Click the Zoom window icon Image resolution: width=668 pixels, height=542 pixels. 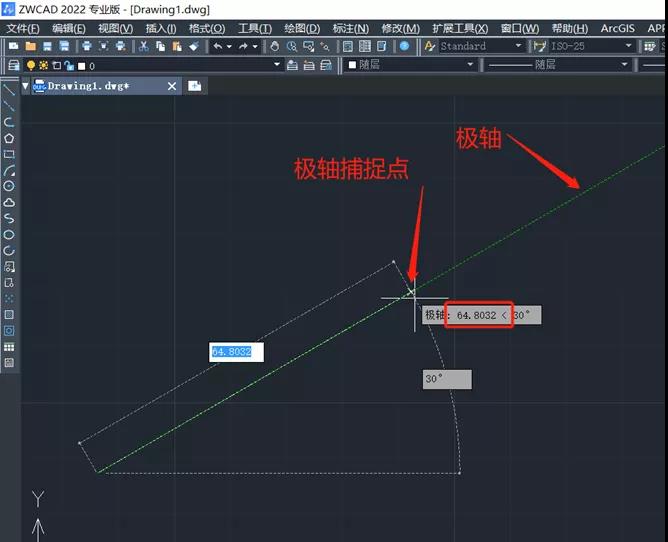tap(308, 46)
